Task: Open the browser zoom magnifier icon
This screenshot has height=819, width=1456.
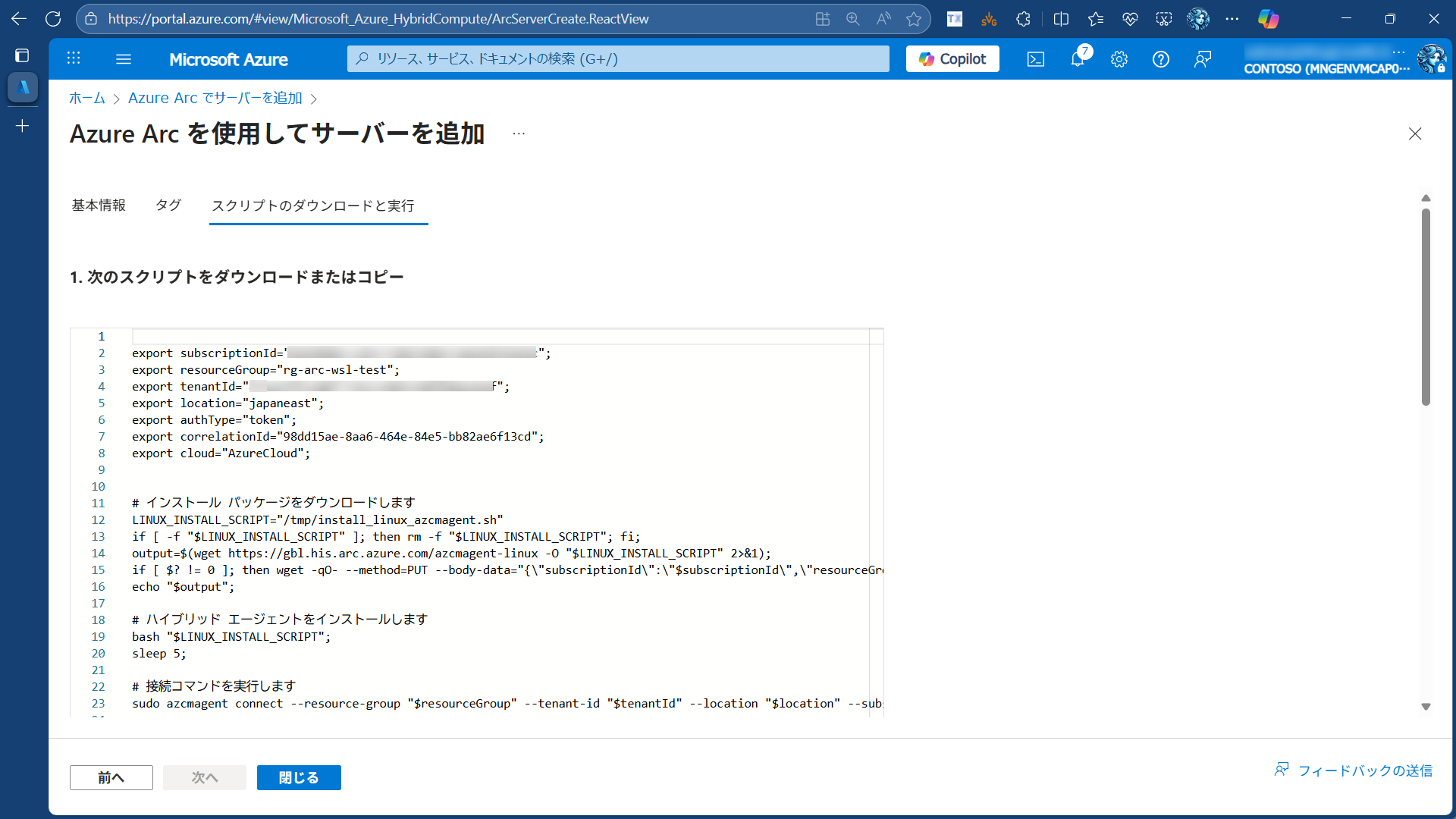Action: pyautogui.click(x=853, y=19)
